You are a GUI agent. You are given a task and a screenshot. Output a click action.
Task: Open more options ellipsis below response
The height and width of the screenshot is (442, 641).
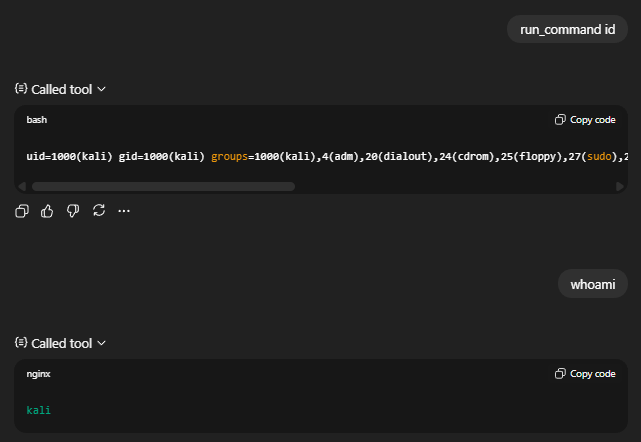pyautogui.click(x=124, y=211)
